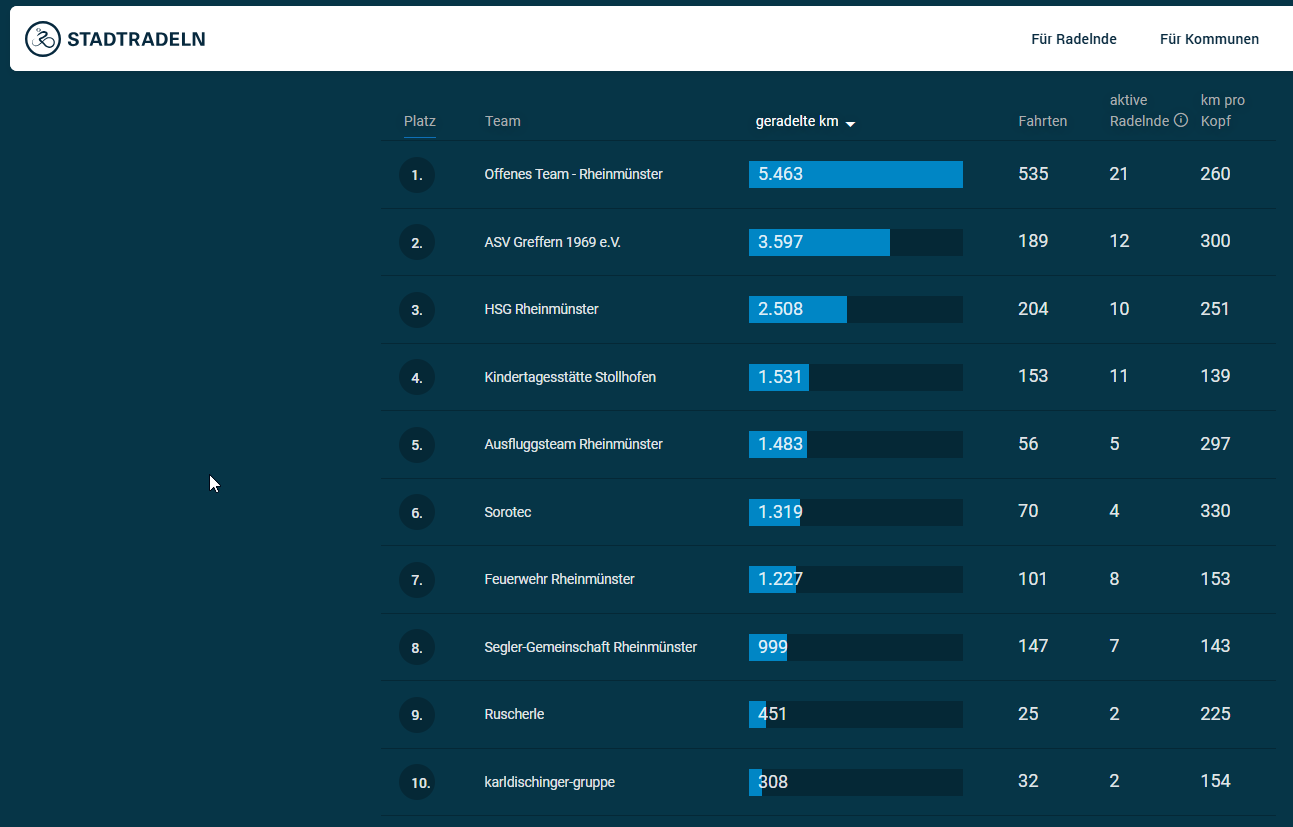Sort by the Fahrten column header
The image size is (1293, 827).
(1042, 121)
